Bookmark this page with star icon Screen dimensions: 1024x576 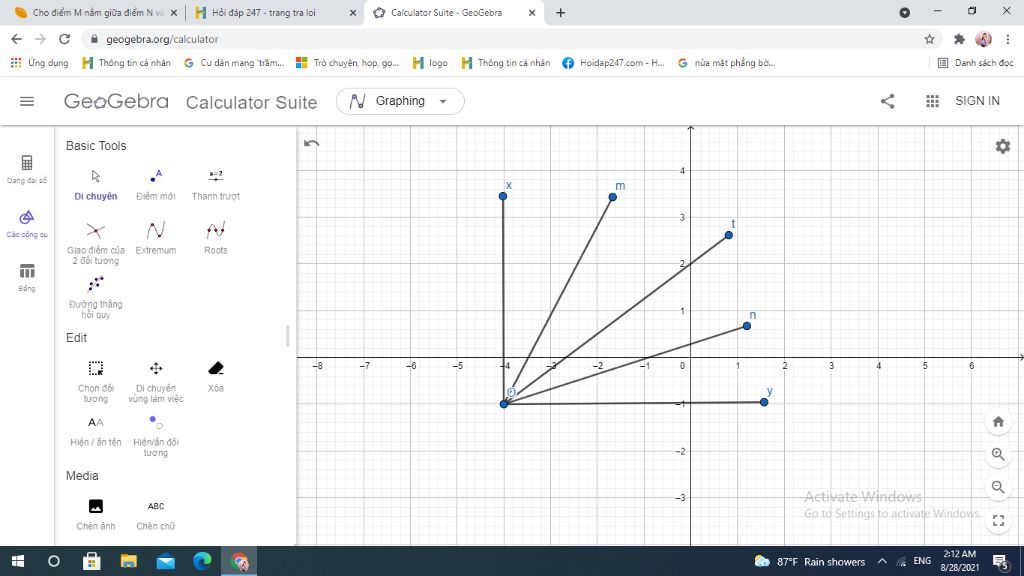929,39
